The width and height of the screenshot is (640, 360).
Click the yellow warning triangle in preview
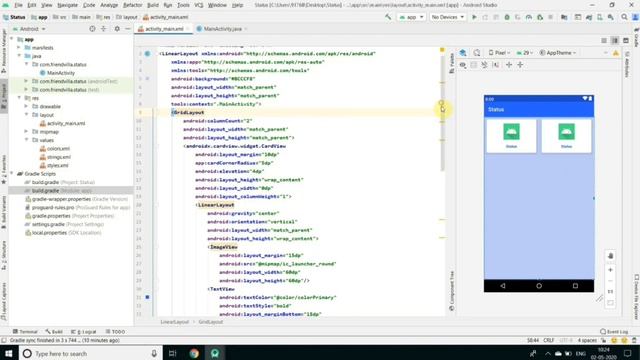click(x=616, y=53)
